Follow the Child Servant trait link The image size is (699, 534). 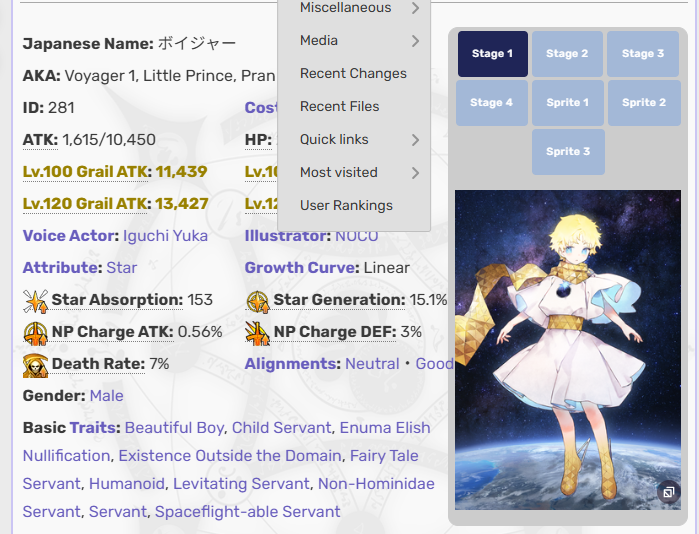pyautogui.click(x=281, y=428)
